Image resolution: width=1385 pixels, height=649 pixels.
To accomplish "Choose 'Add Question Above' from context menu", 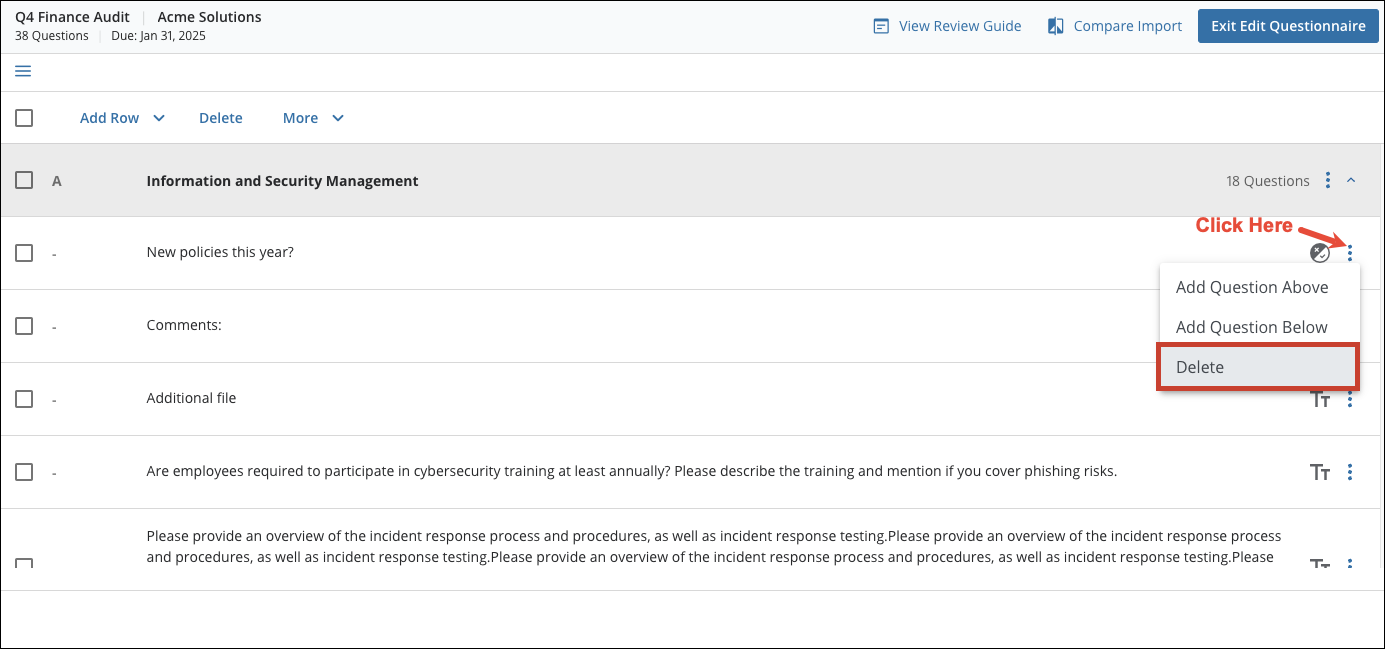I will (1252, 287).
